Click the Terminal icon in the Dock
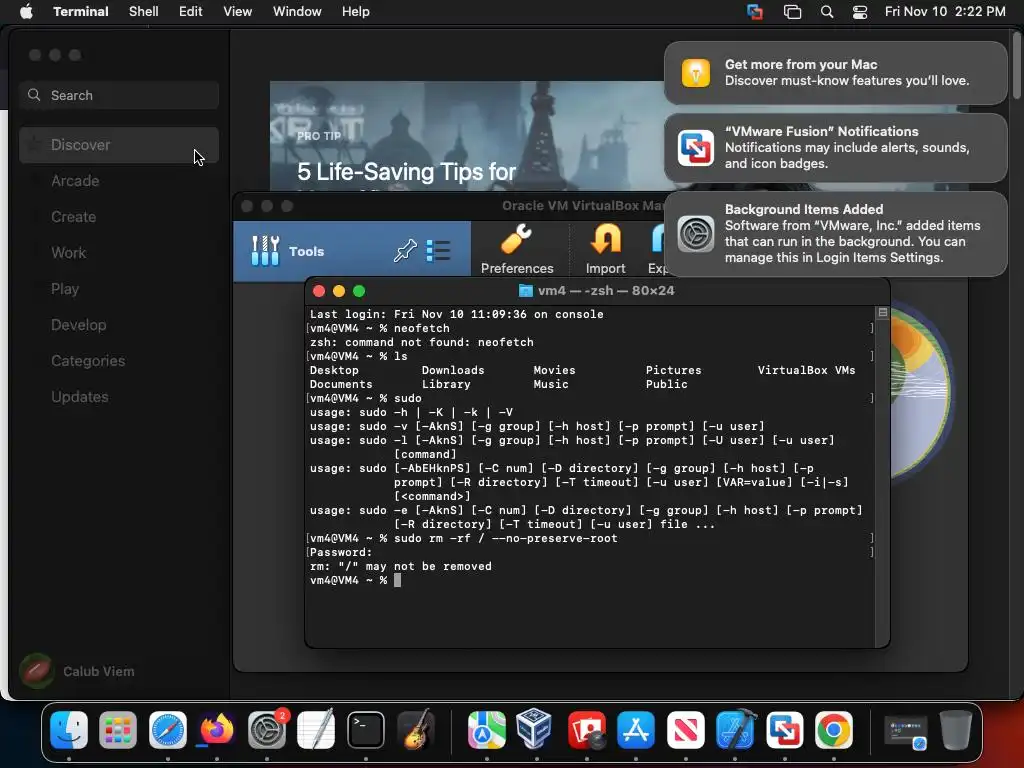Image resolution: width=1024 pixels, height=768 pixels. click(x=365, y=729)
